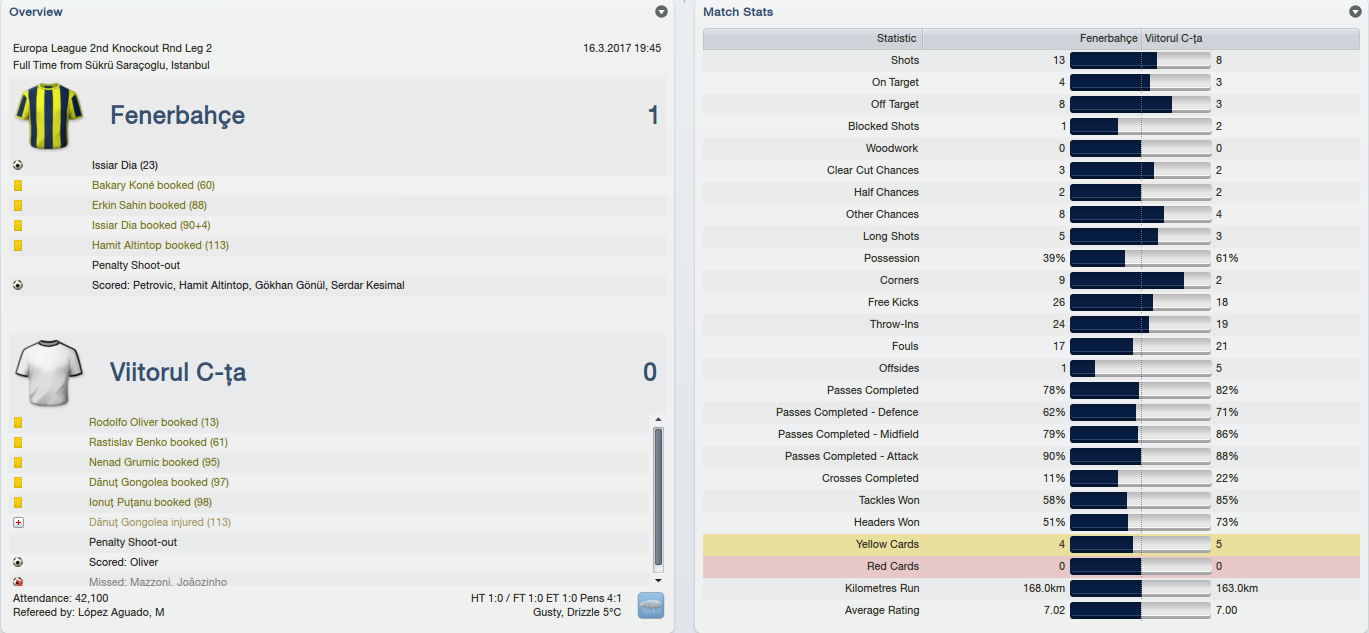Click injury cross icon for Dănuț Gongolea
Viewport: 1369px width, 633px height.
(18, 522)
